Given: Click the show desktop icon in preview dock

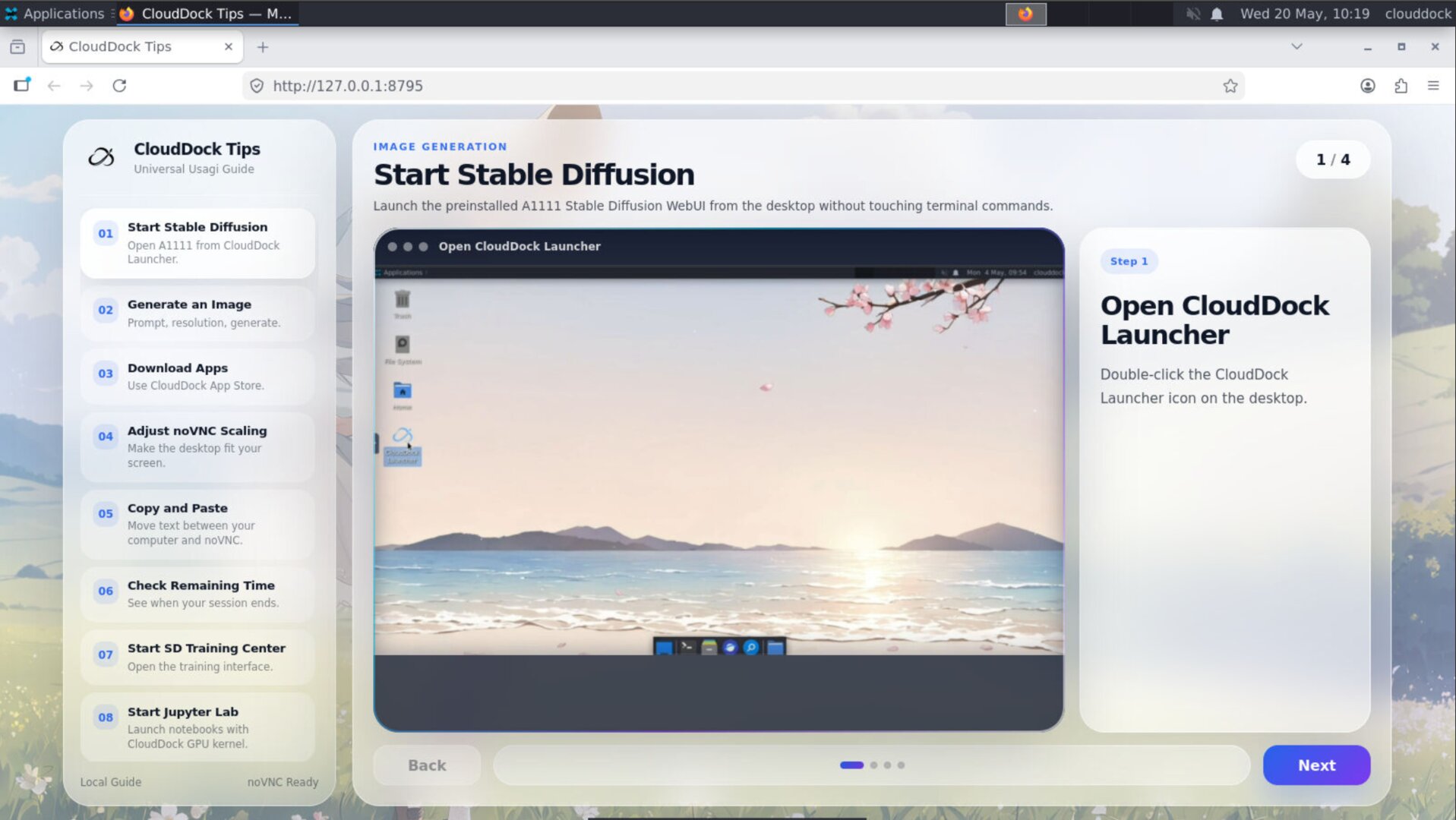Looking at the screenshot, I should 664,647.
